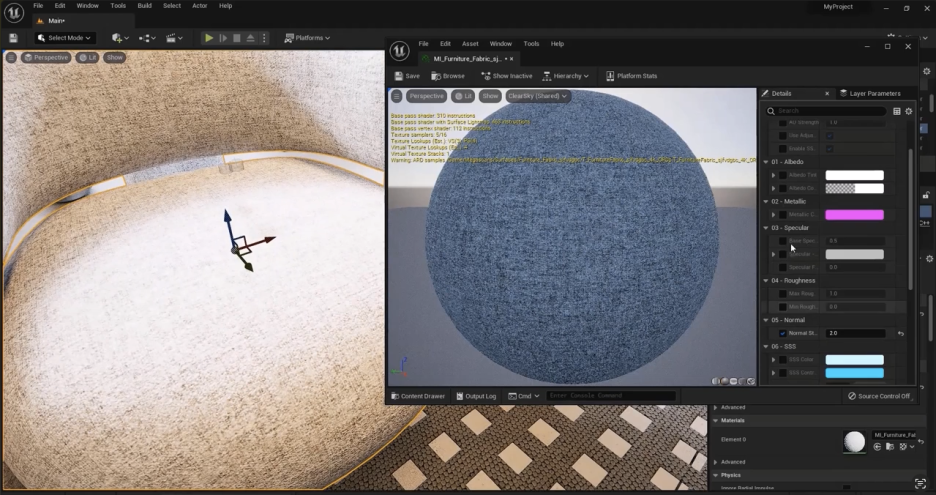The width and height of the screenshot is (936, 495).
Task: Open the Select Mode dropdown
Action: tap(64, 38)
